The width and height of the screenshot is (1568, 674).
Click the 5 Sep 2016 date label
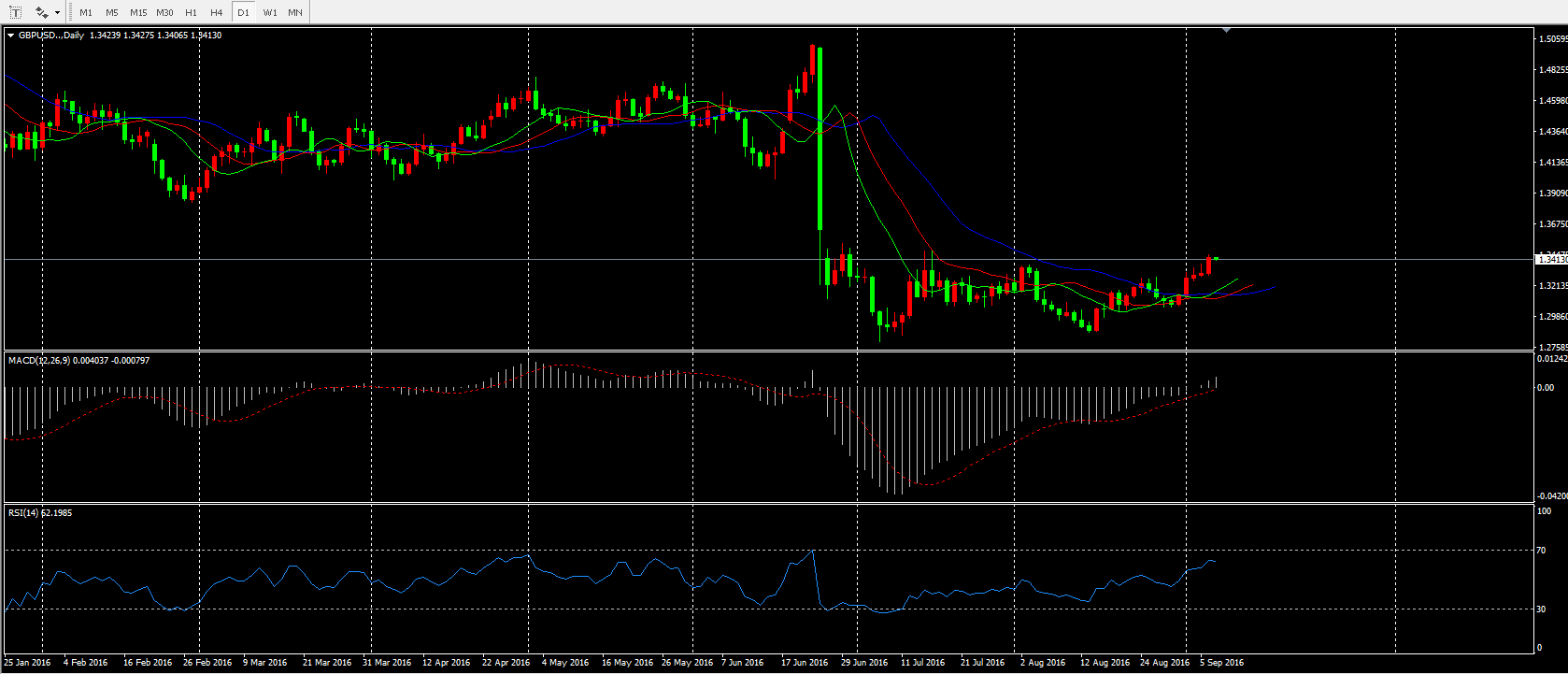1221,662
